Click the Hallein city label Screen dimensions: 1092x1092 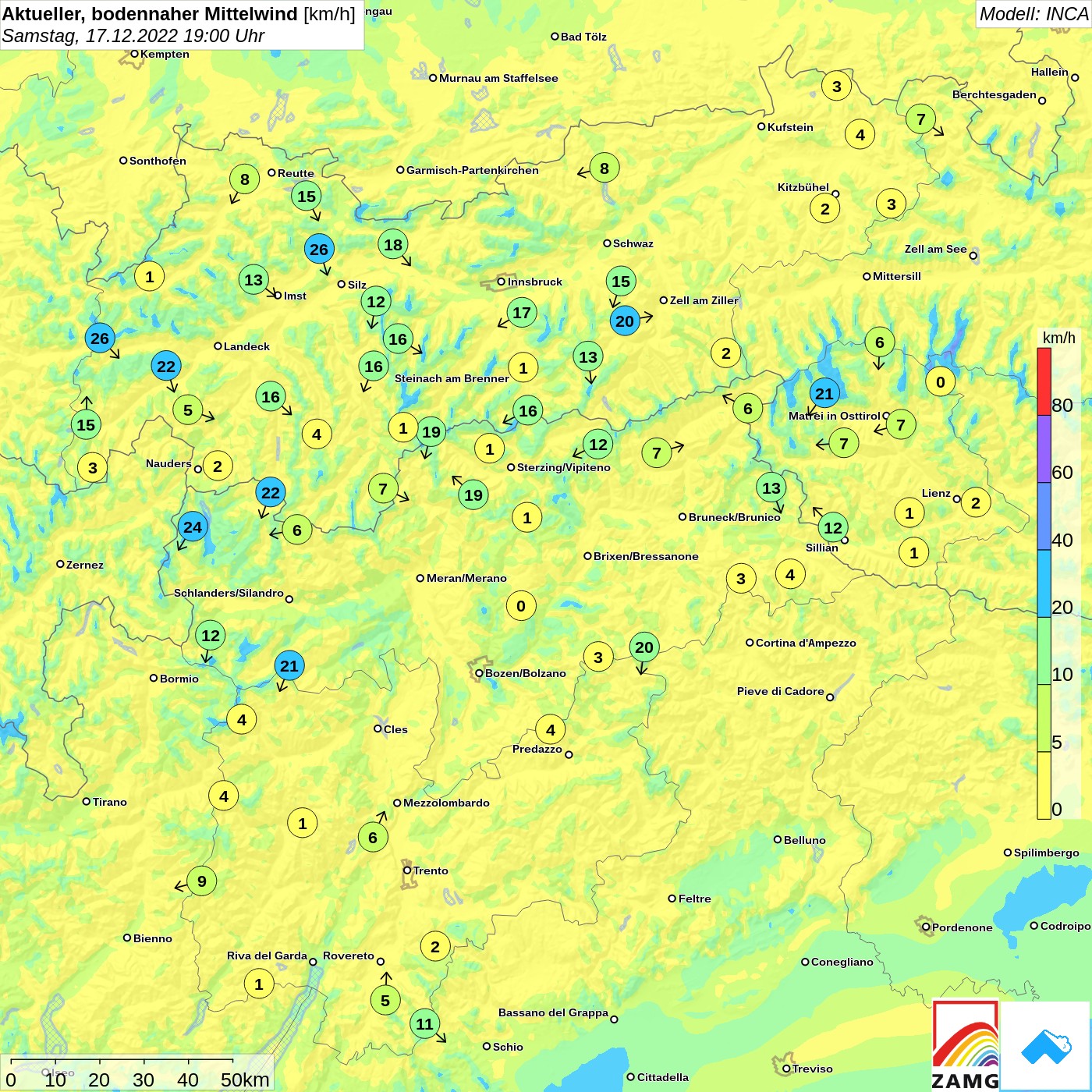click(1050, 72)
